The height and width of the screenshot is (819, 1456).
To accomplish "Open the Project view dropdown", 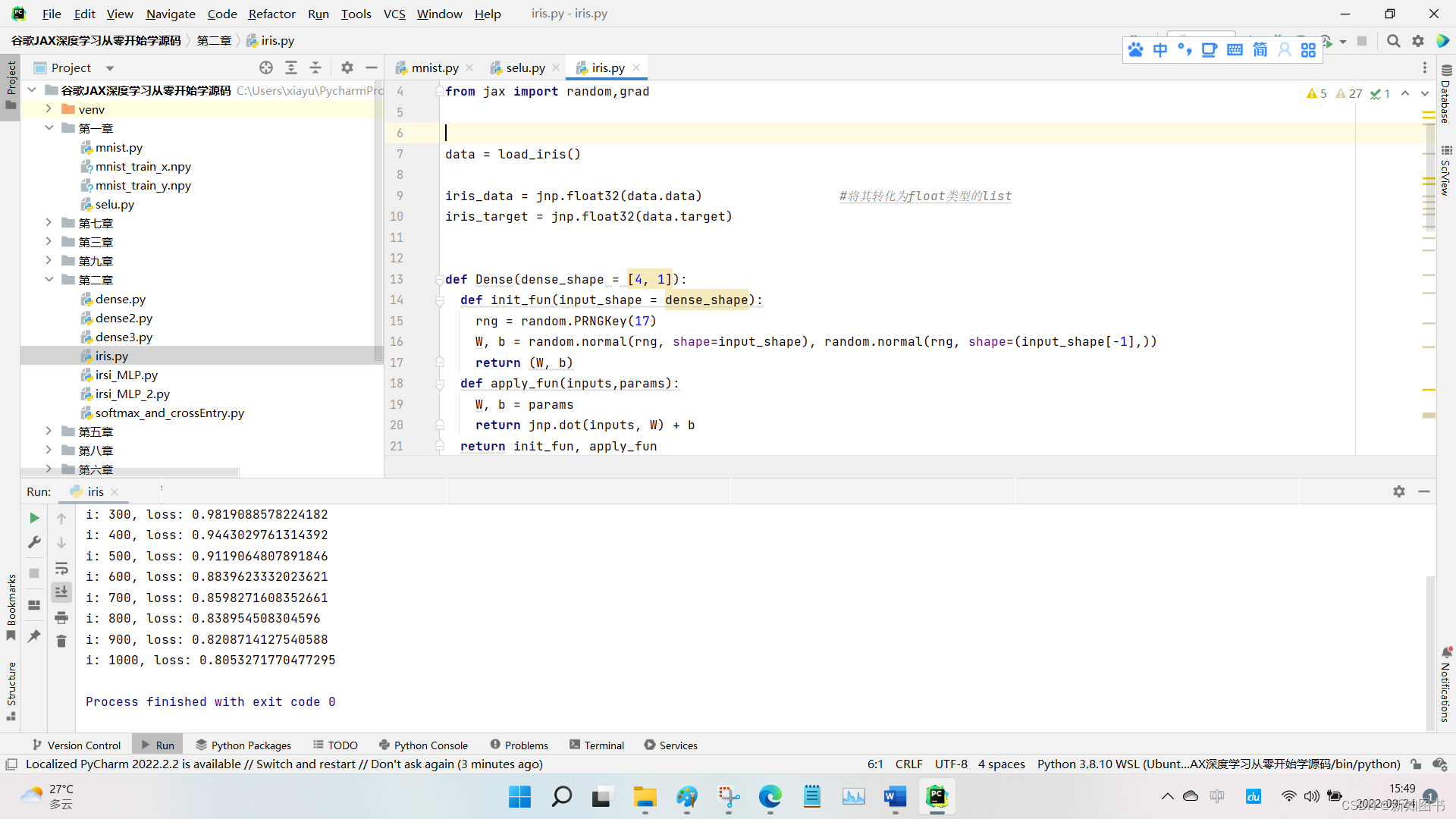I will point(110,68).
